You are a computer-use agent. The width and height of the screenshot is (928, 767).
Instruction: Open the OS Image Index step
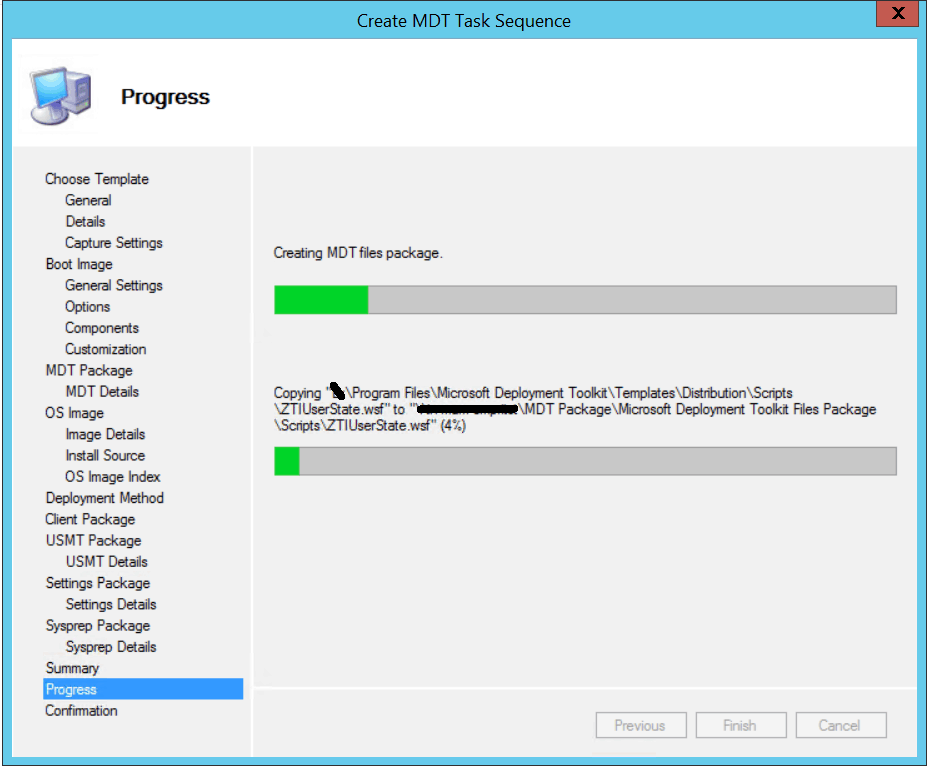point(112,476)
